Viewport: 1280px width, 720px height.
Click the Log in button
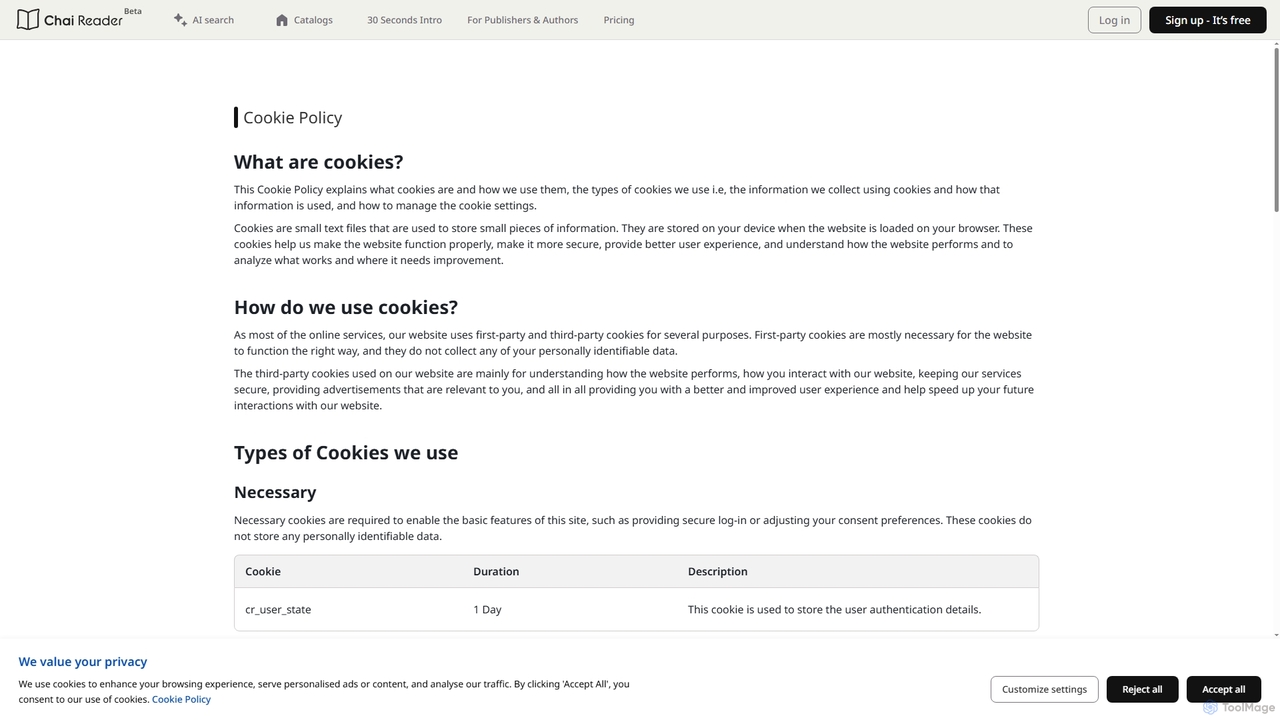pos(1114,20)
